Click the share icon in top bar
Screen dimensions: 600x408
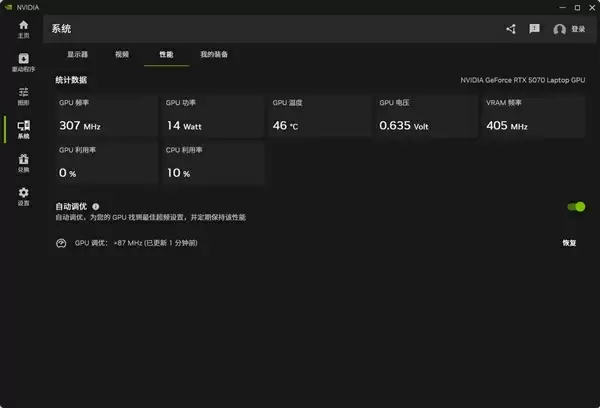tap(511, 29)
